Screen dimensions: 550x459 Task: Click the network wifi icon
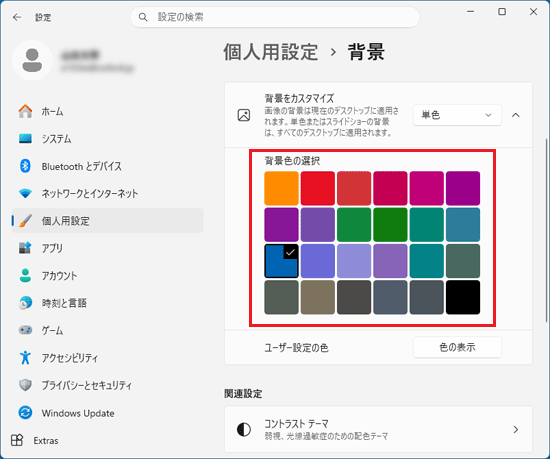click(25, 193)
